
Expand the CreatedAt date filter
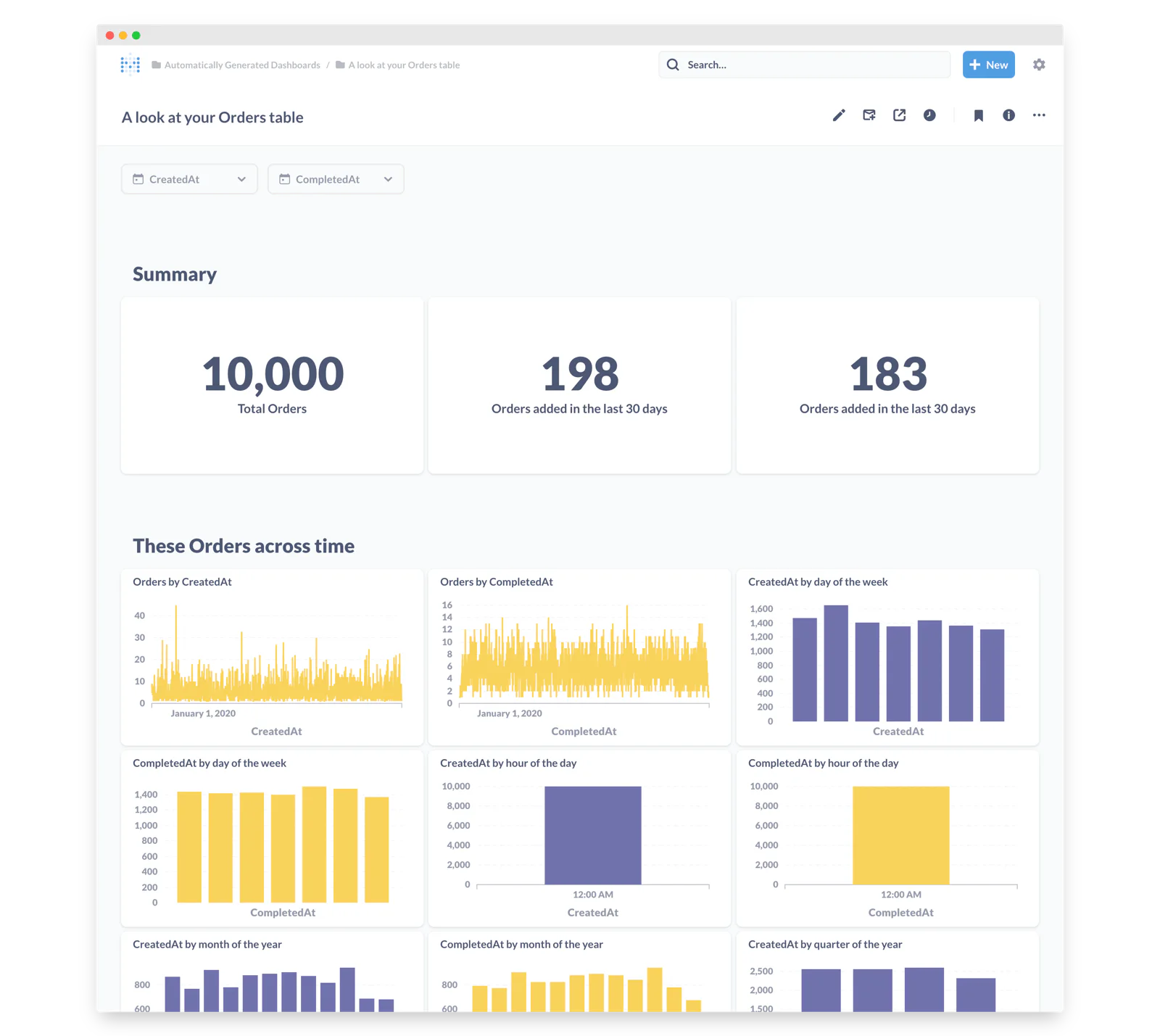tap(189, 179)
